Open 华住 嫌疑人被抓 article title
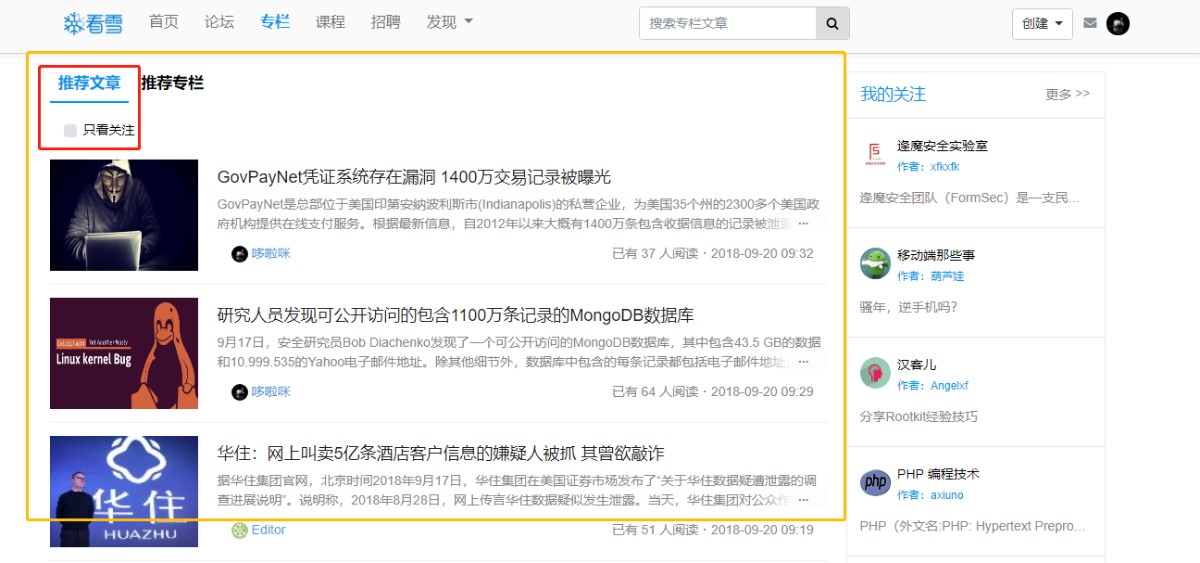This screenshot has width=1200, height=563. coord(440,453)
